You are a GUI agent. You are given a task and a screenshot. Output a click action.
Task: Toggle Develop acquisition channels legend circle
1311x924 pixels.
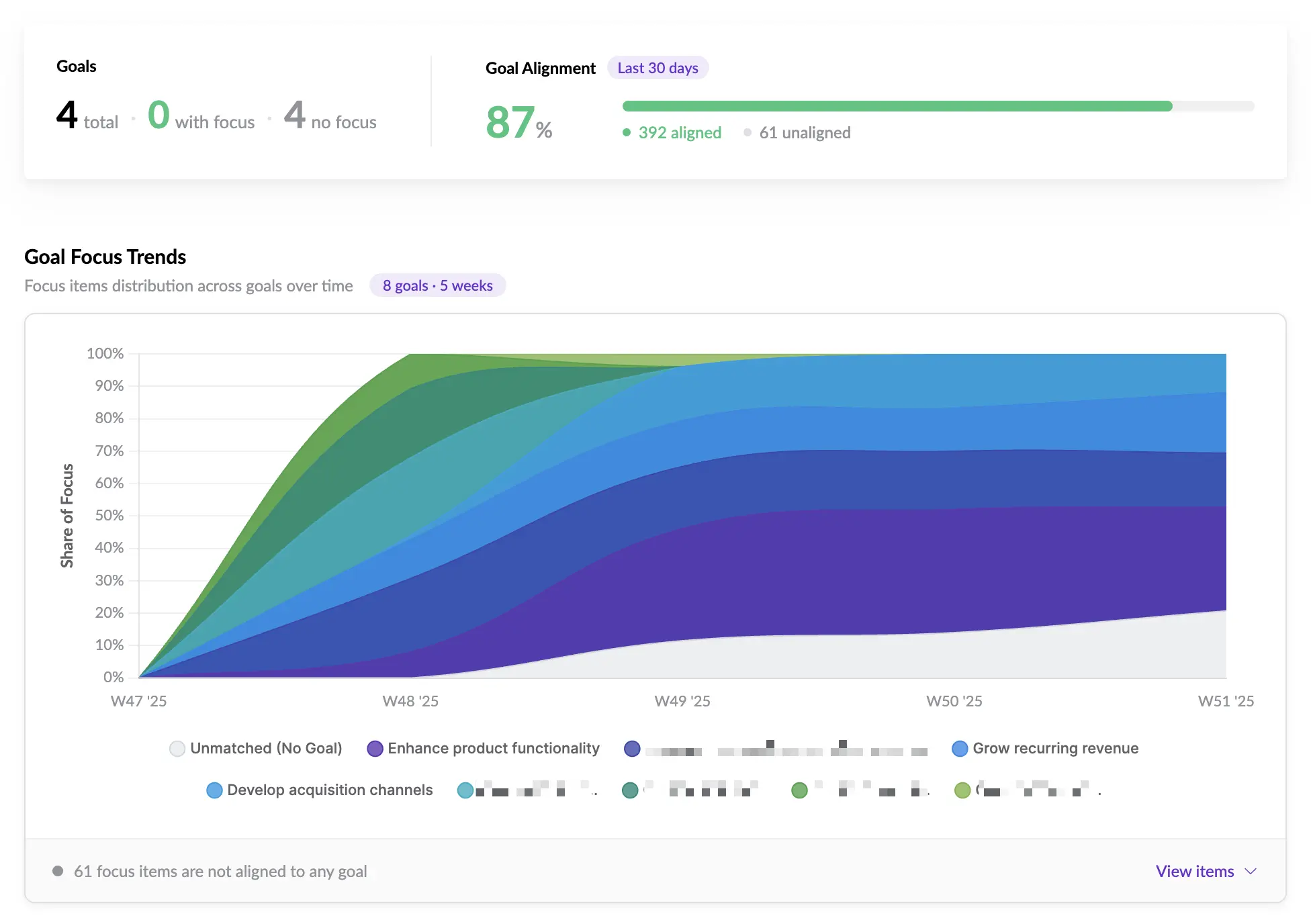click(x=214, y=790)
